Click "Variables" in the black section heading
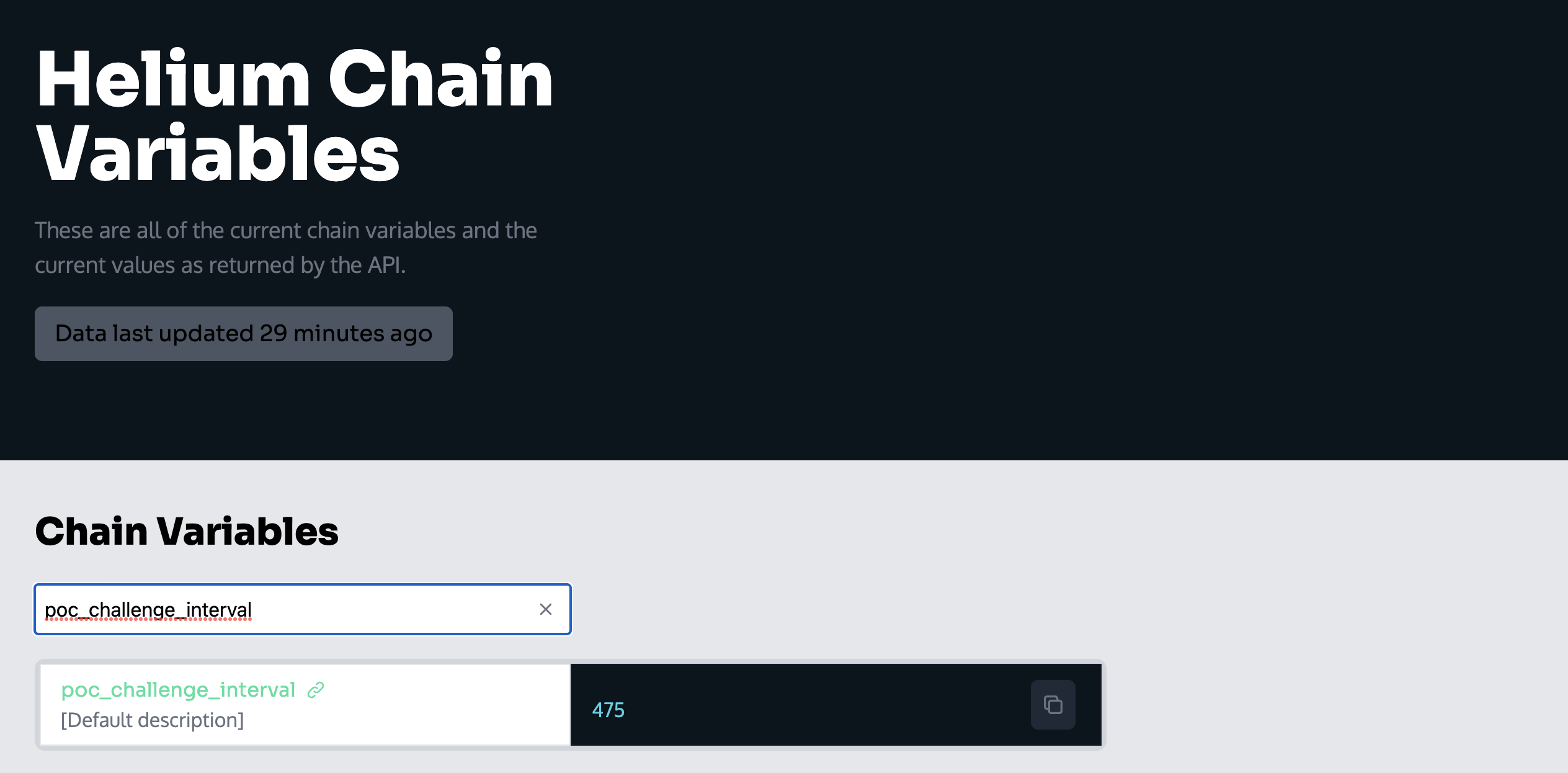Image resolution: width=1568 pixels, height=773 pixels. tap(247, 532)
